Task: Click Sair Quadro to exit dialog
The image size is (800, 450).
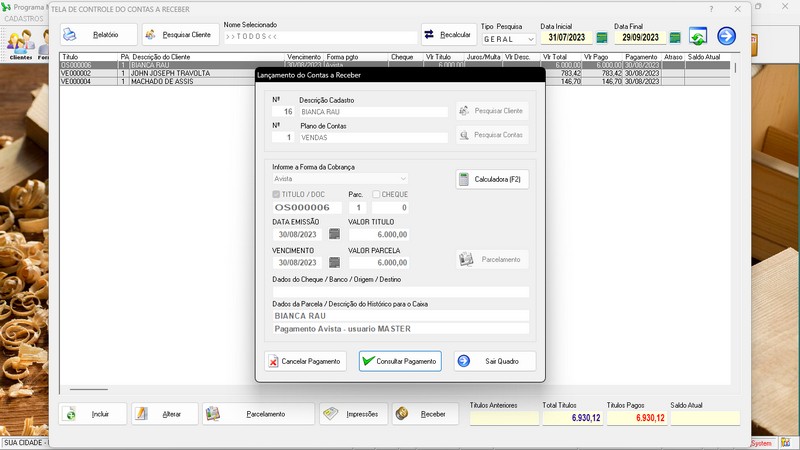Action: tap(494, 361)
